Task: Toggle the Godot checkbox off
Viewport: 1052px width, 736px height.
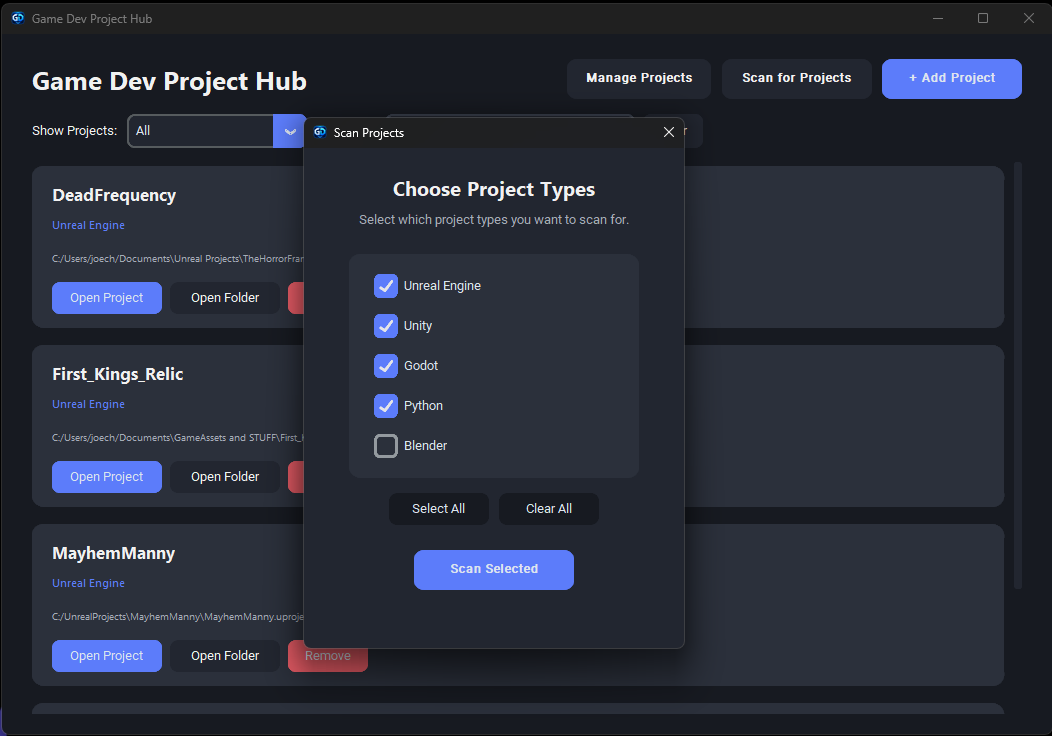Action: (386, 366)
